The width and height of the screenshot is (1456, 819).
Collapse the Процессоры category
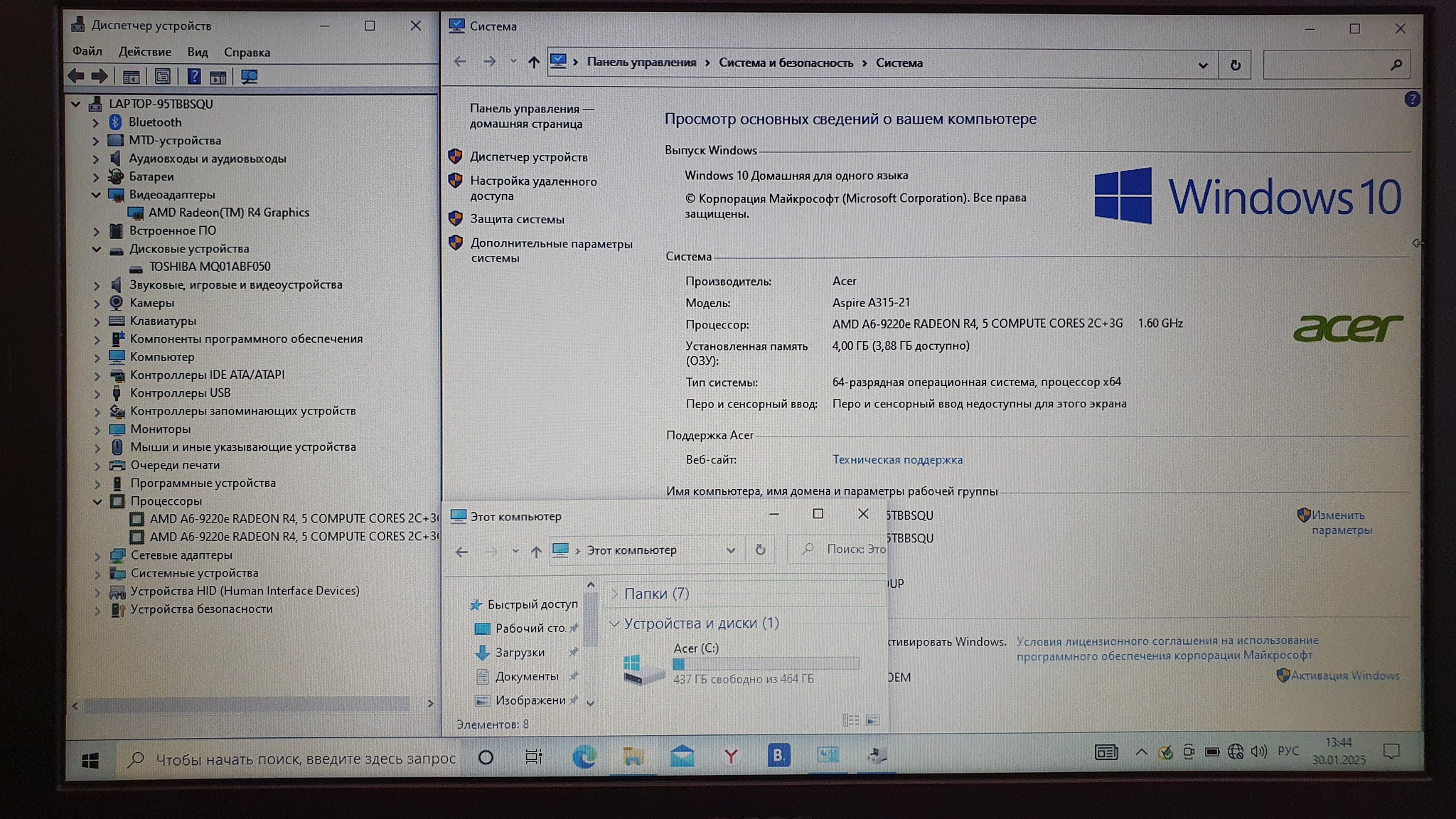click(97, 501)
